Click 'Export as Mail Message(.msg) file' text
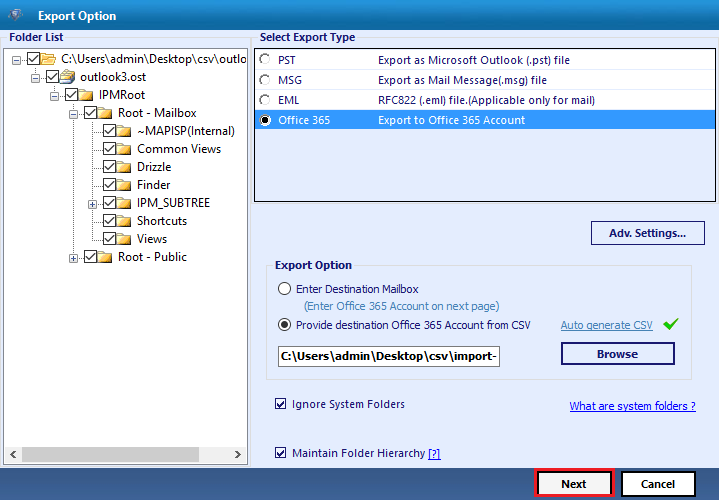 point(462,80)
